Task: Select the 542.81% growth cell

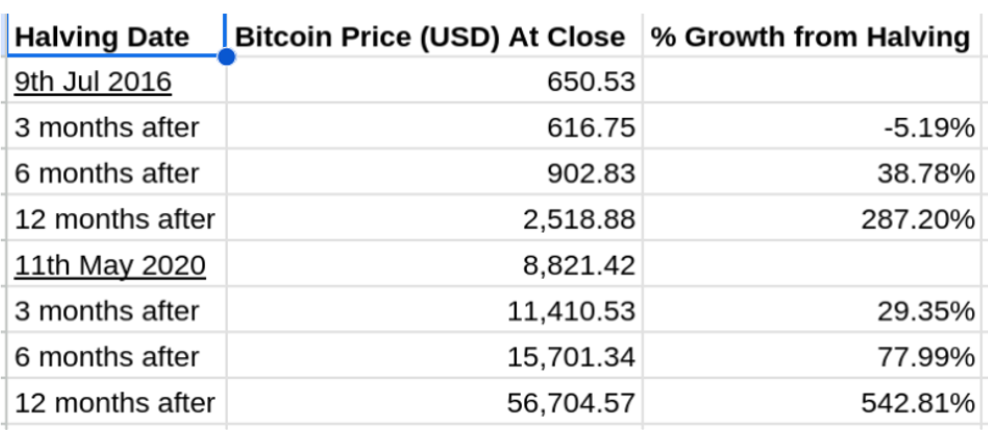Action: point(918,403)
